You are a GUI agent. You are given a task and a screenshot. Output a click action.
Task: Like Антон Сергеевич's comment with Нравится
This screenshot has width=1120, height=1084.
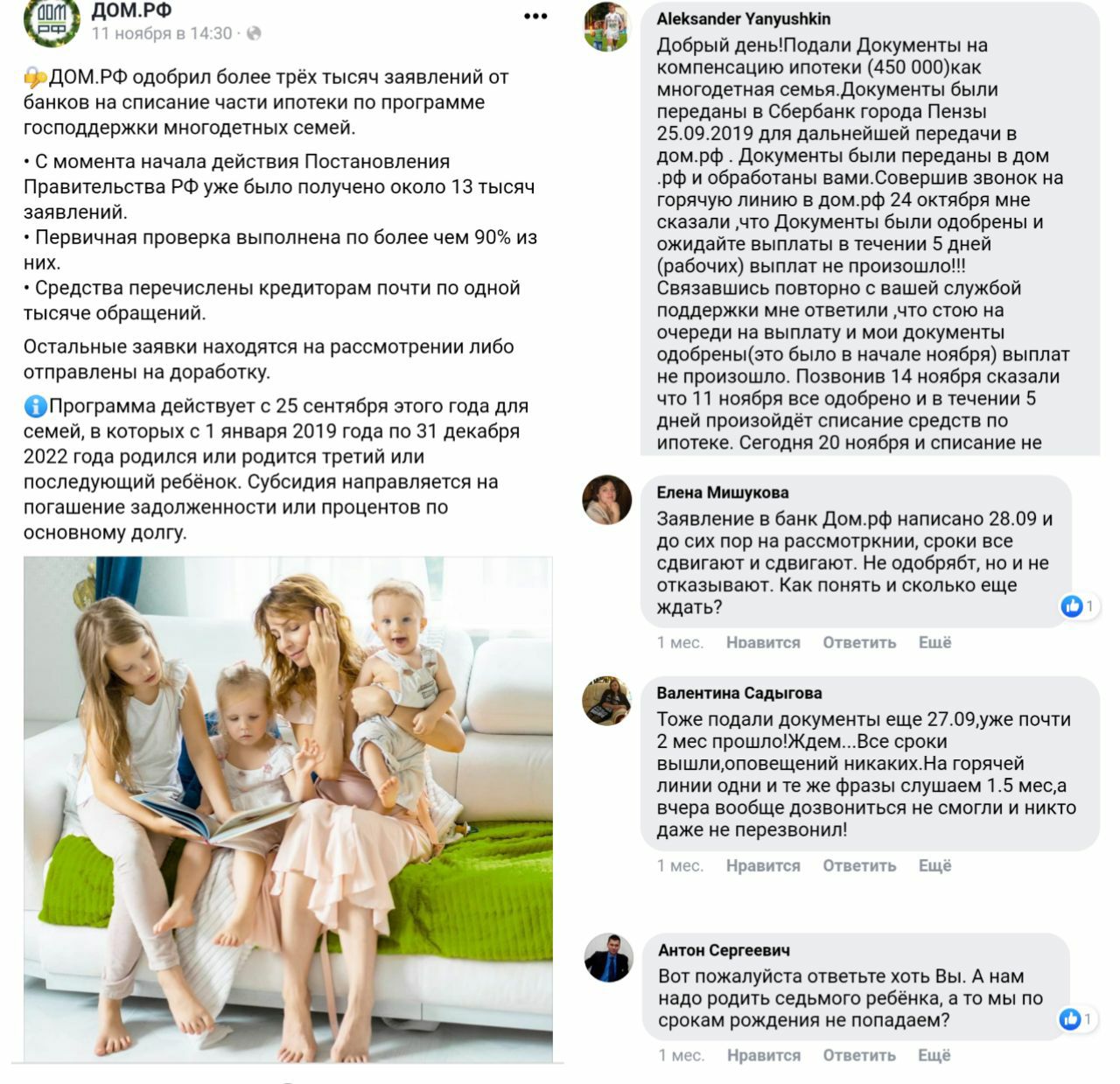tap(764, 1055)
